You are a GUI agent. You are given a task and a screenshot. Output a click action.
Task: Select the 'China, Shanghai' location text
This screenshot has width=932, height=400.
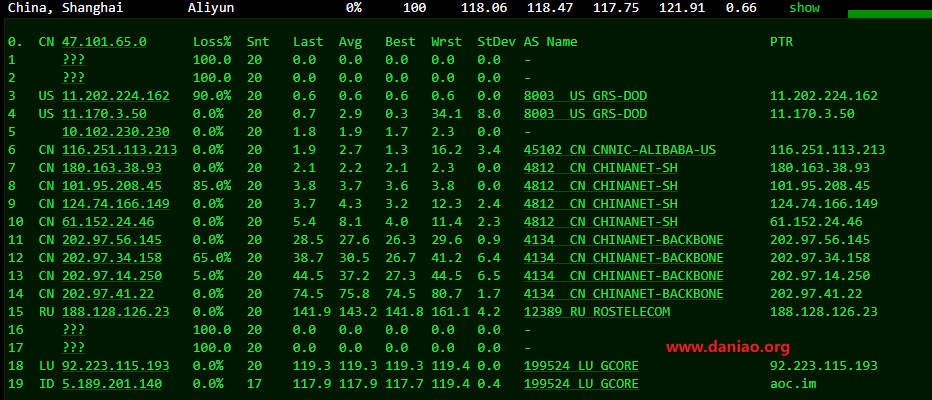point(65,8)
